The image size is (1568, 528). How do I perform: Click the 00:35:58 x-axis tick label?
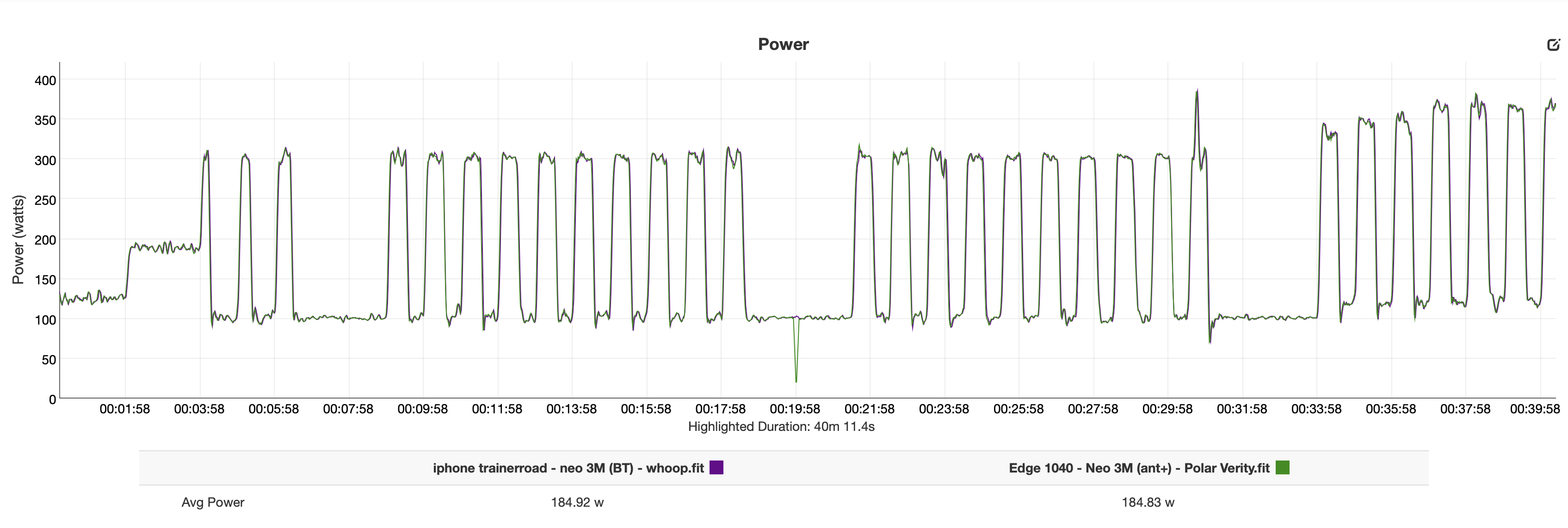click(x=1391, y=409)
